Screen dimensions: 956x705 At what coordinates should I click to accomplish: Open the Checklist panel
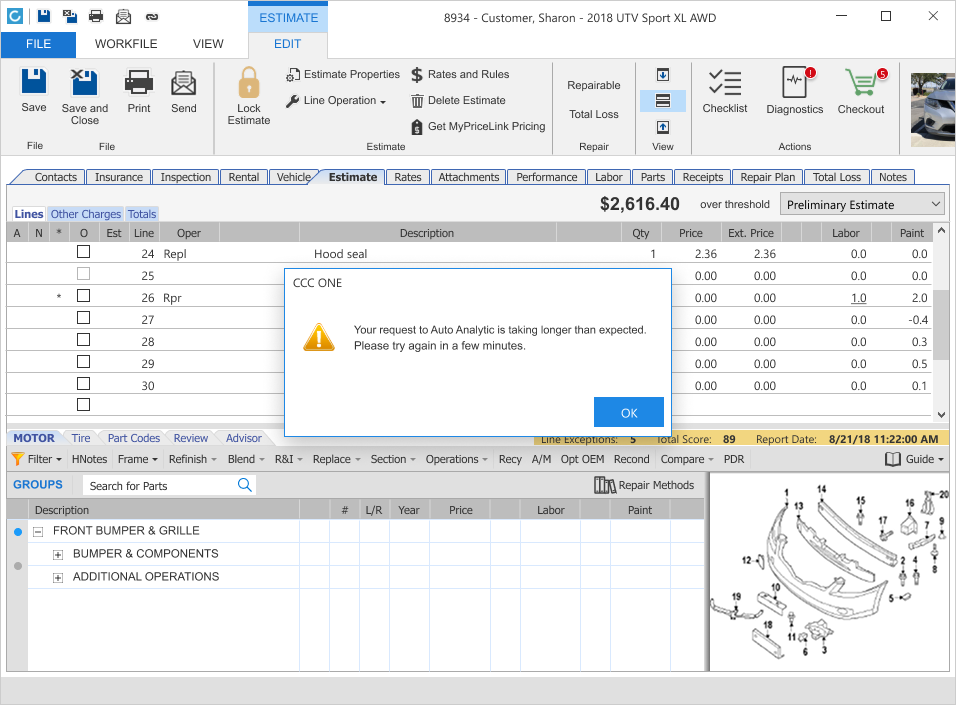pos(724,90)
